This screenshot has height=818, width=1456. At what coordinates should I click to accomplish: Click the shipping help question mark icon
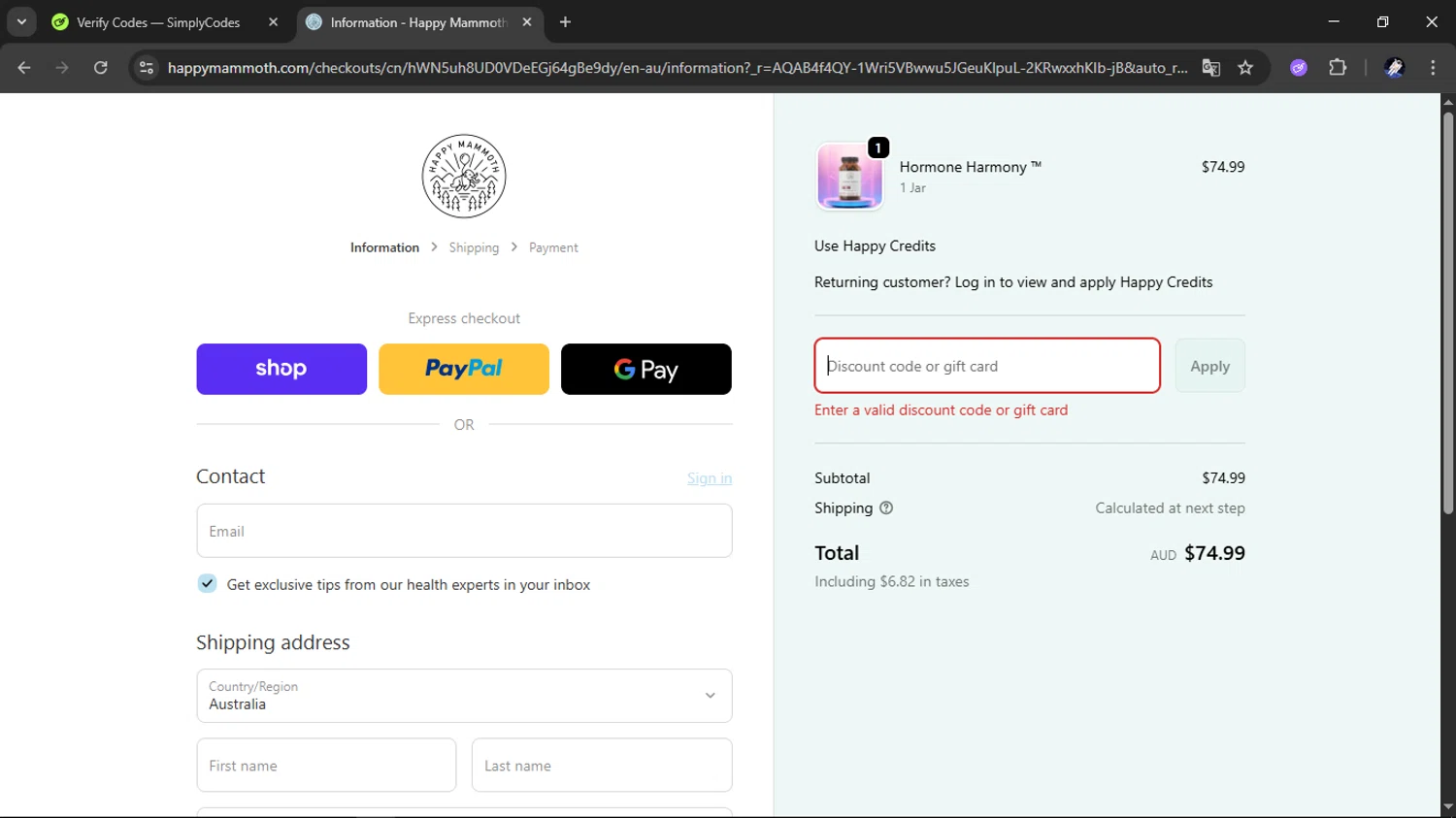(886, 507)
